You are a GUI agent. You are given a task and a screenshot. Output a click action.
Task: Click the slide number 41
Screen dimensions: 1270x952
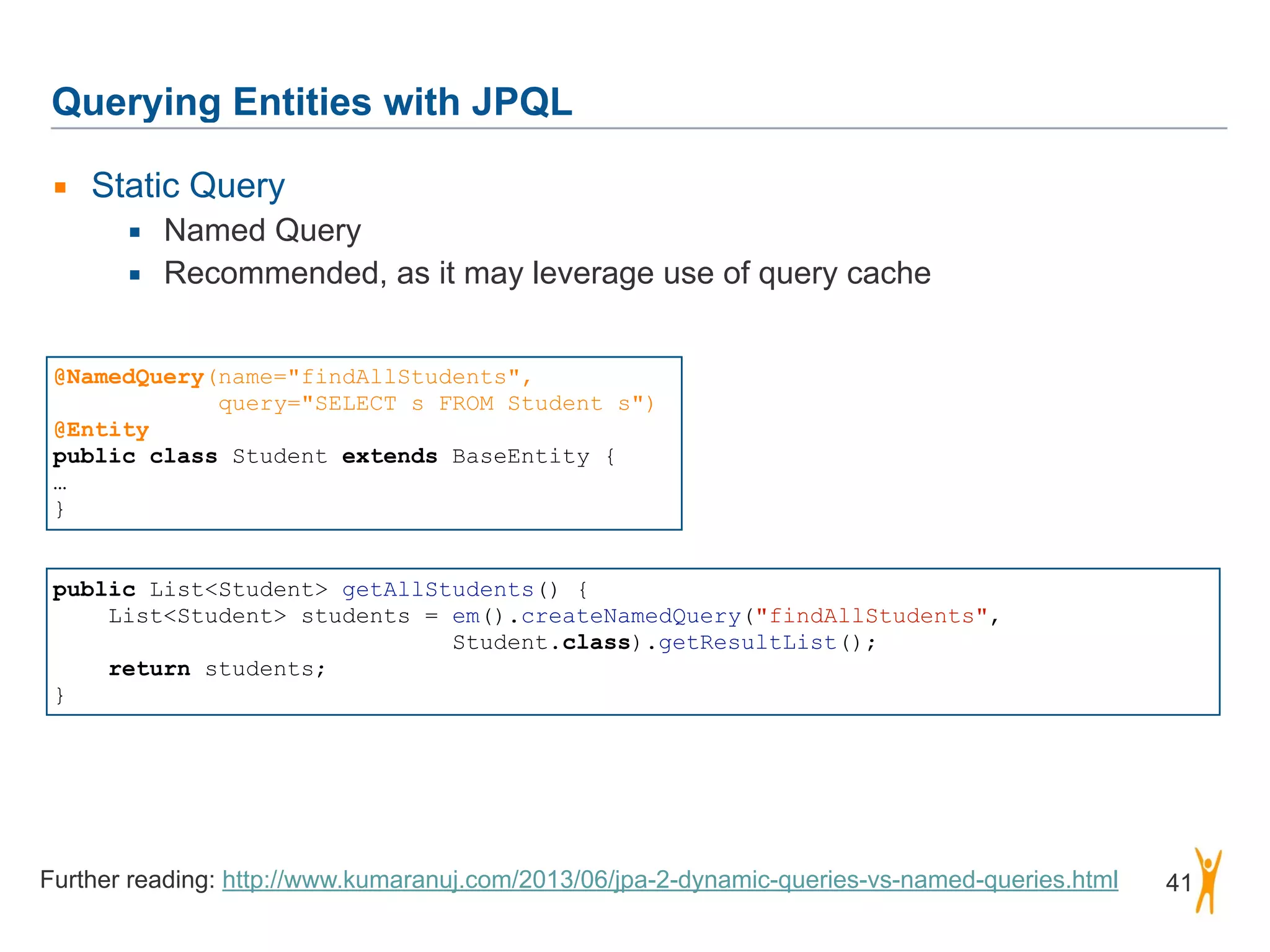pyautogui.click(x=1178, y=882)
